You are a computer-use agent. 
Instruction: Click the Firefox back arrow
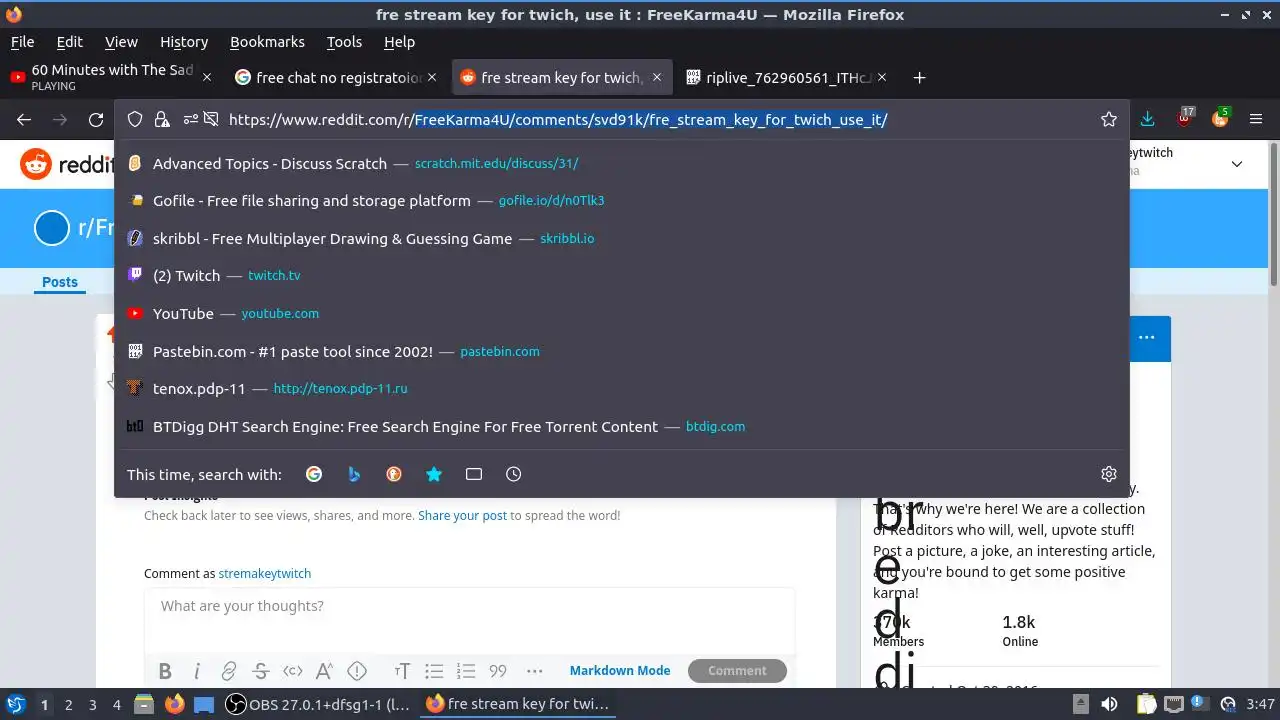point(24,120)
